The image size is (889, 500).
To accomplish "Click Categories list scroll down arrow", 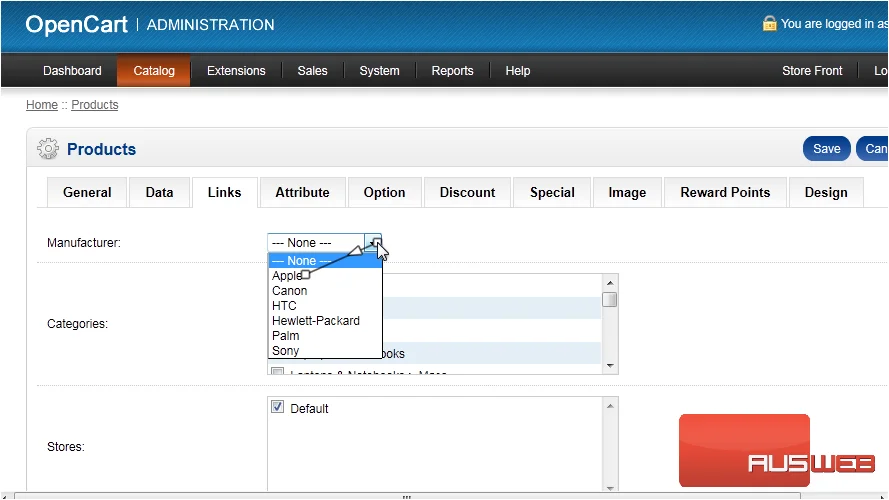I will [610, 366].
